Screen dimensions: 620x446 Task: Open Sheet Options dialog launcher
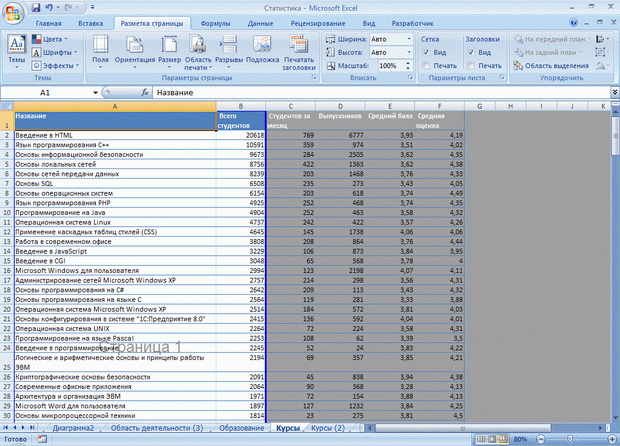click(x=502, y=77)
